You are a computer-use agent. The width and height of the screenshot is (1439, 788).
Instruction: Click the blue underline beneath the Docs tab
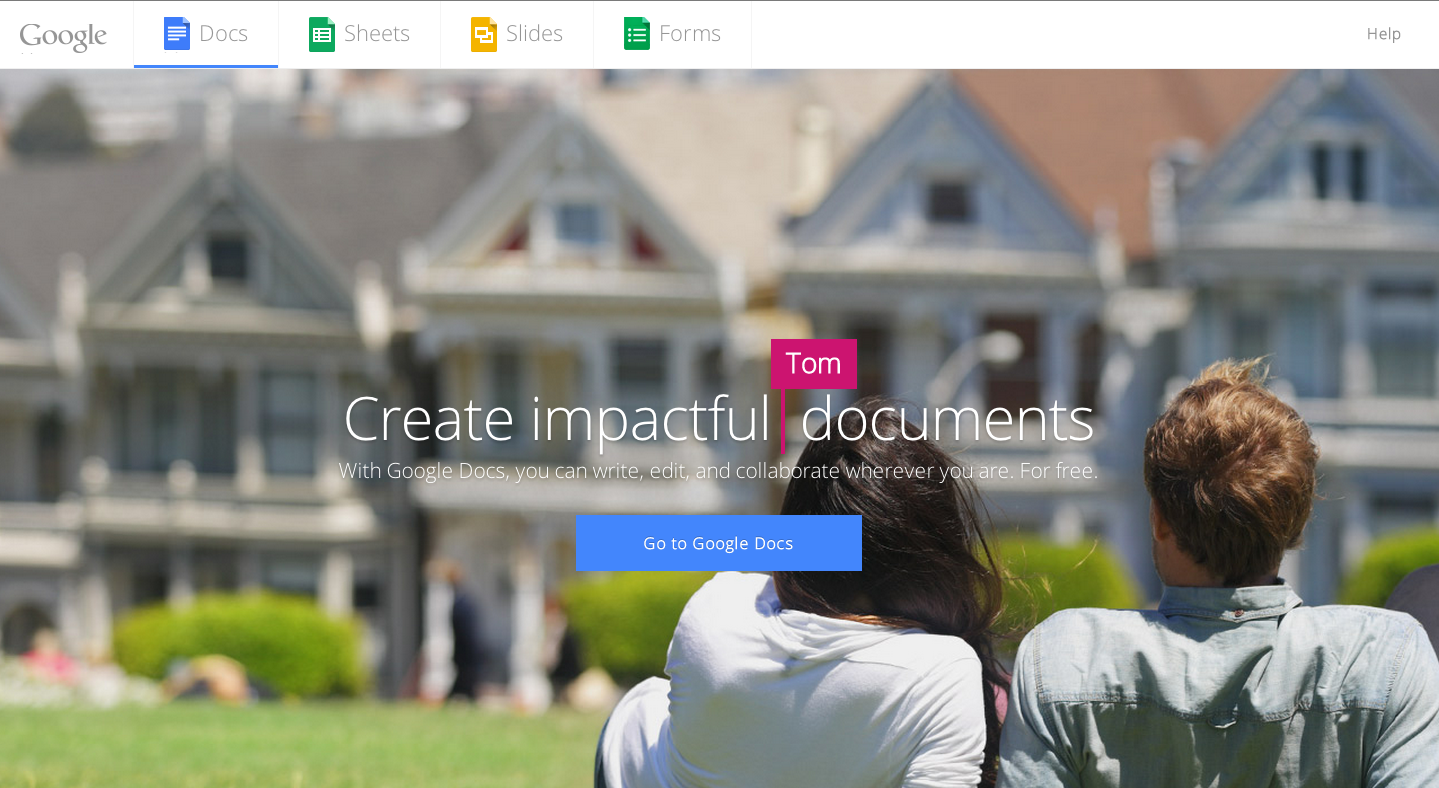coord(205,66)
